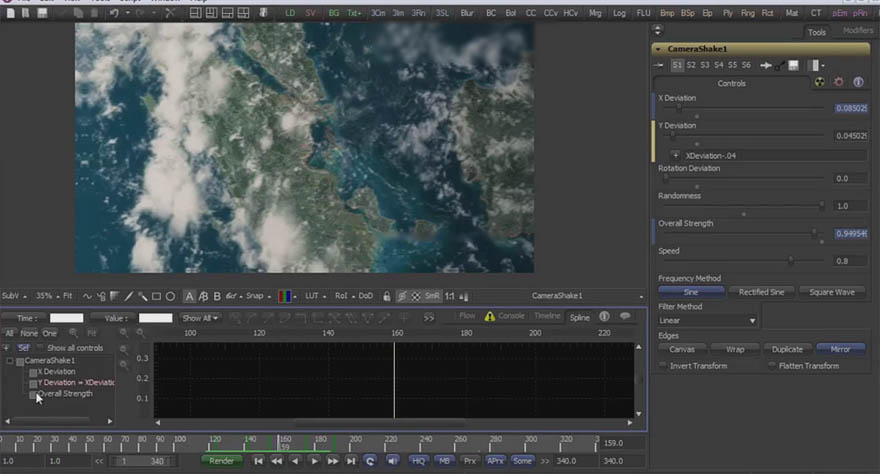This screenshot has width=880, height=474.
Task: Switch to the Timeline tab
Action: tap(547, 316)
